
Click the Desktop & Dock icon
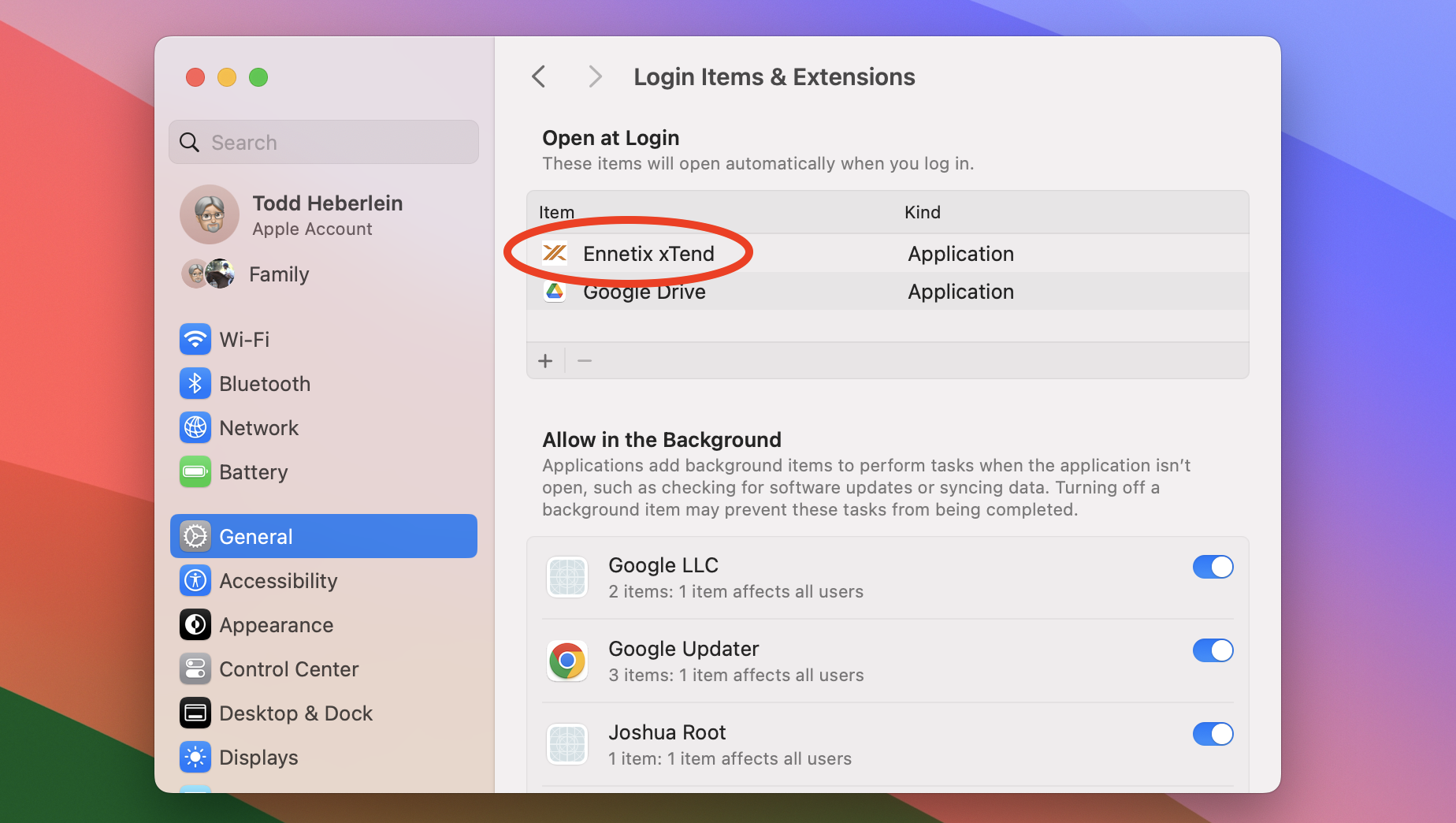click(x=195, y=713)
